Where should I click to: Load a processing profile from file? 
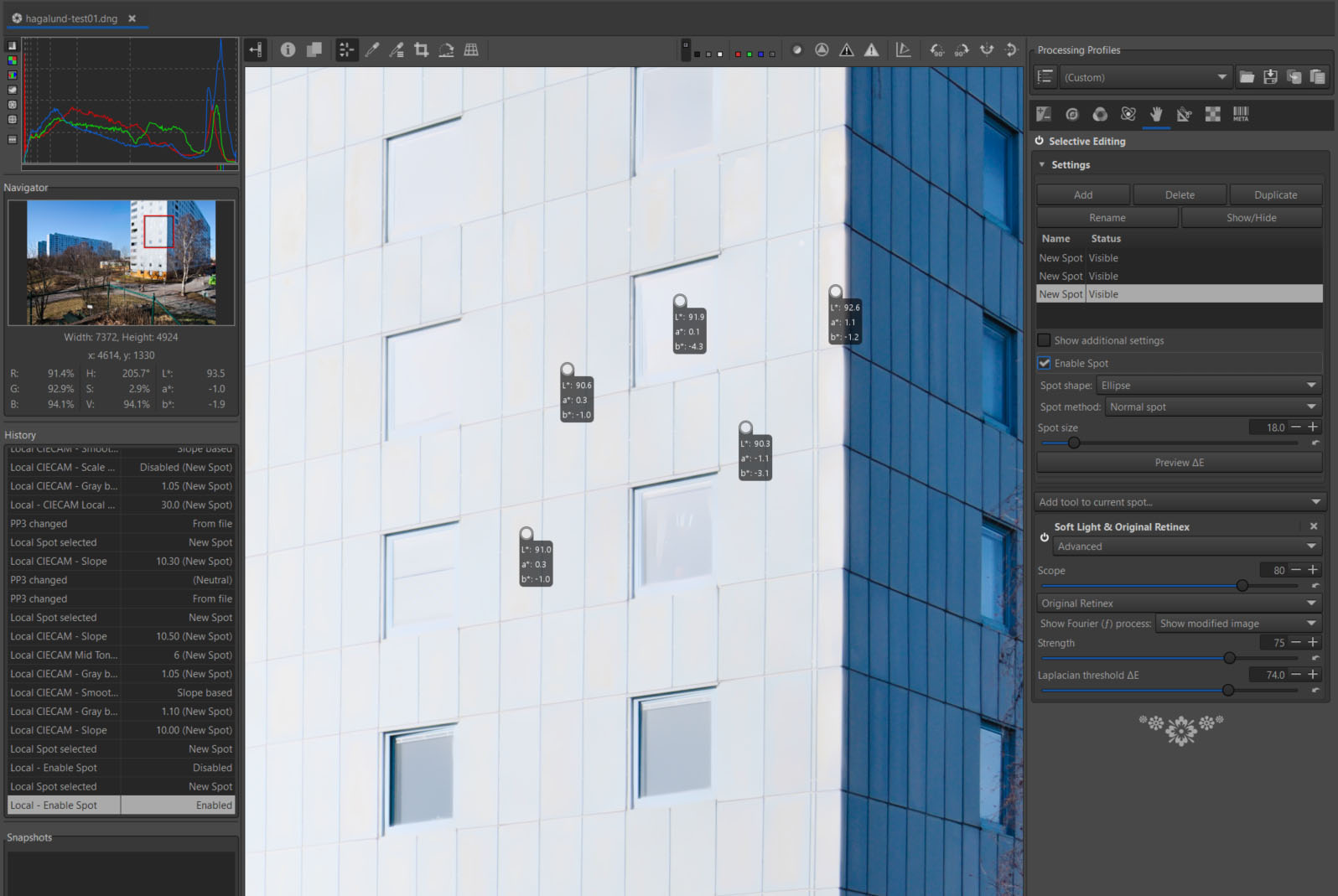pyautogui.click(x=1247, y=77)
